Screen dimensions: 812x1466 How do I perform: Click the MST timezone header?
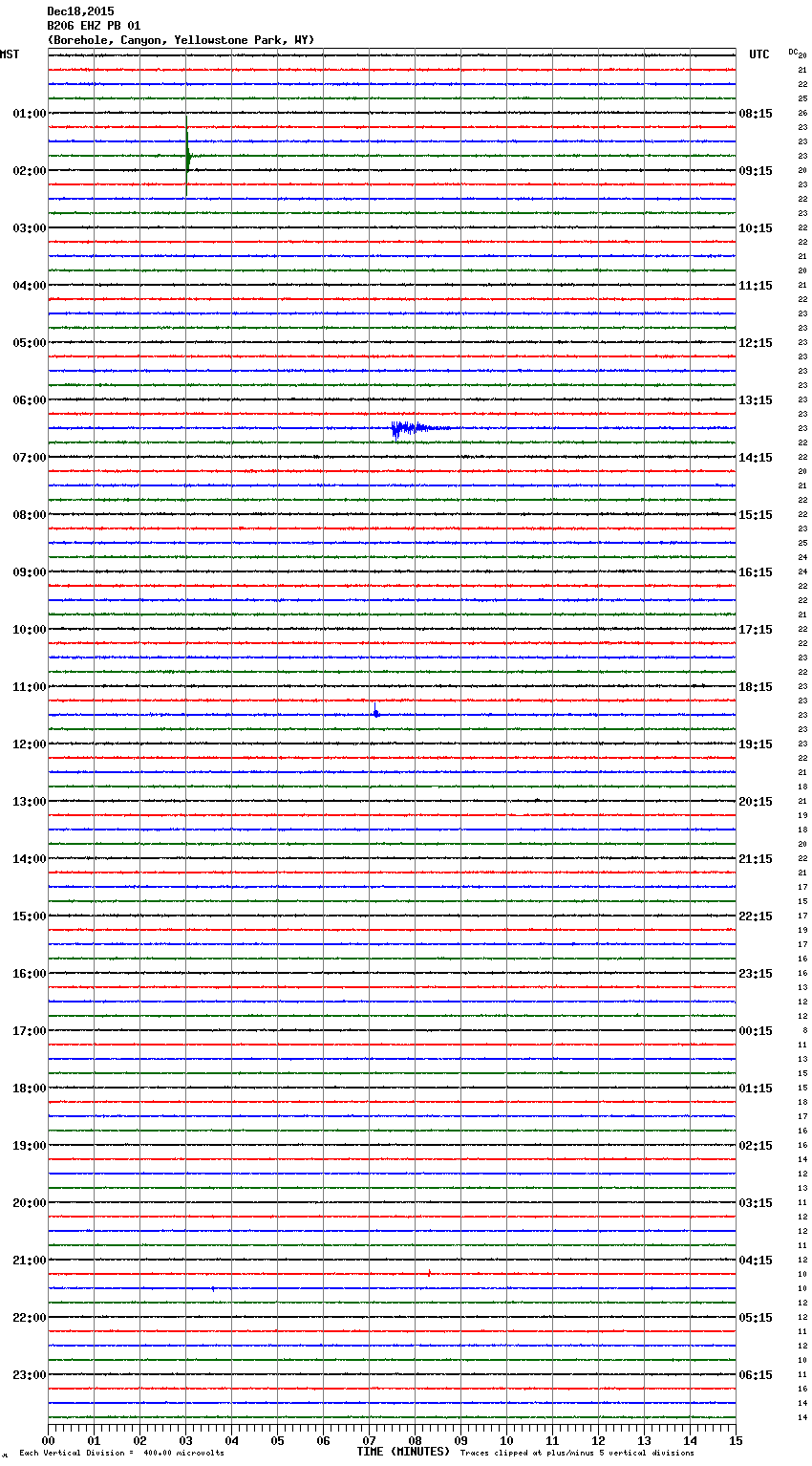[10, 54]
